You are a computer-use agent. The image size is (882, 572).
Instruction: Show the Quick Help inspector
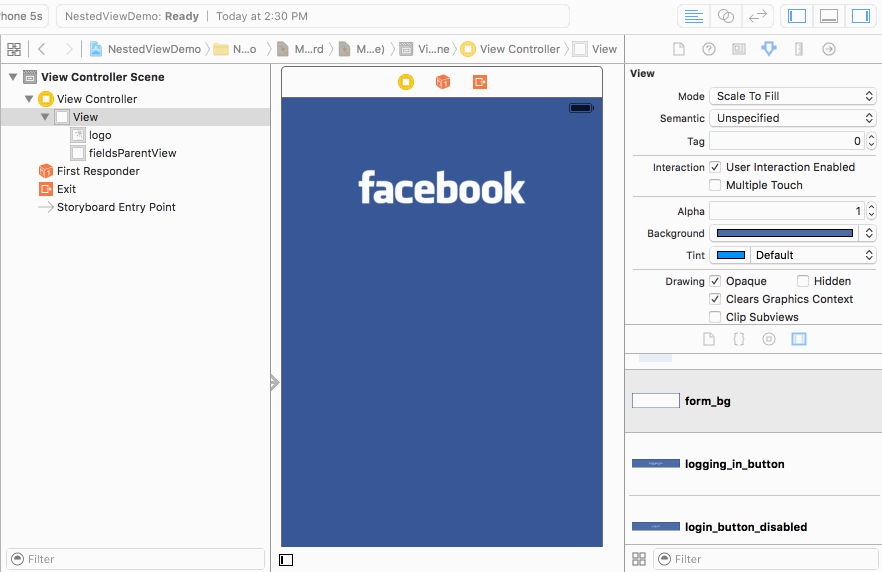coord(709,49)
